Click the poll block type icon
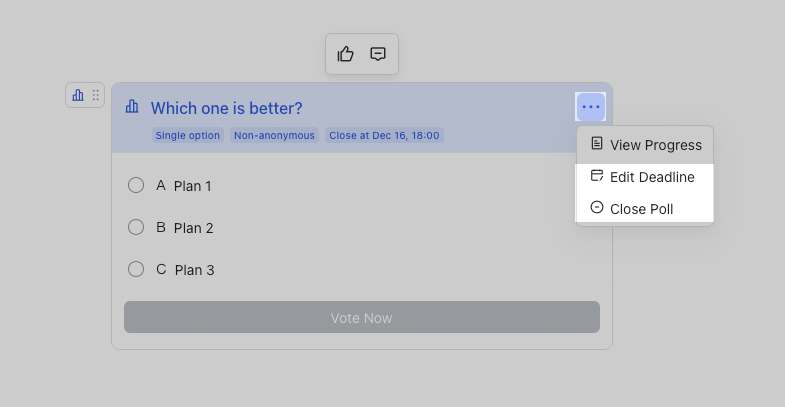The image size is (785, 407). click(78, 95)
